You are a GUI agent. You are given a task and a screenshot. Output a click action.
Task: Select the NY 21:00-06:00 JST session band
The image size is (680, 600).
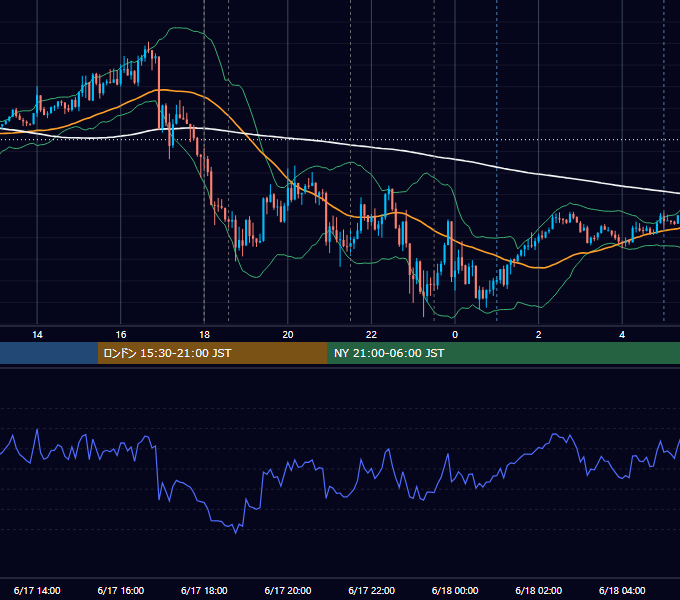[x=503, y=353]
